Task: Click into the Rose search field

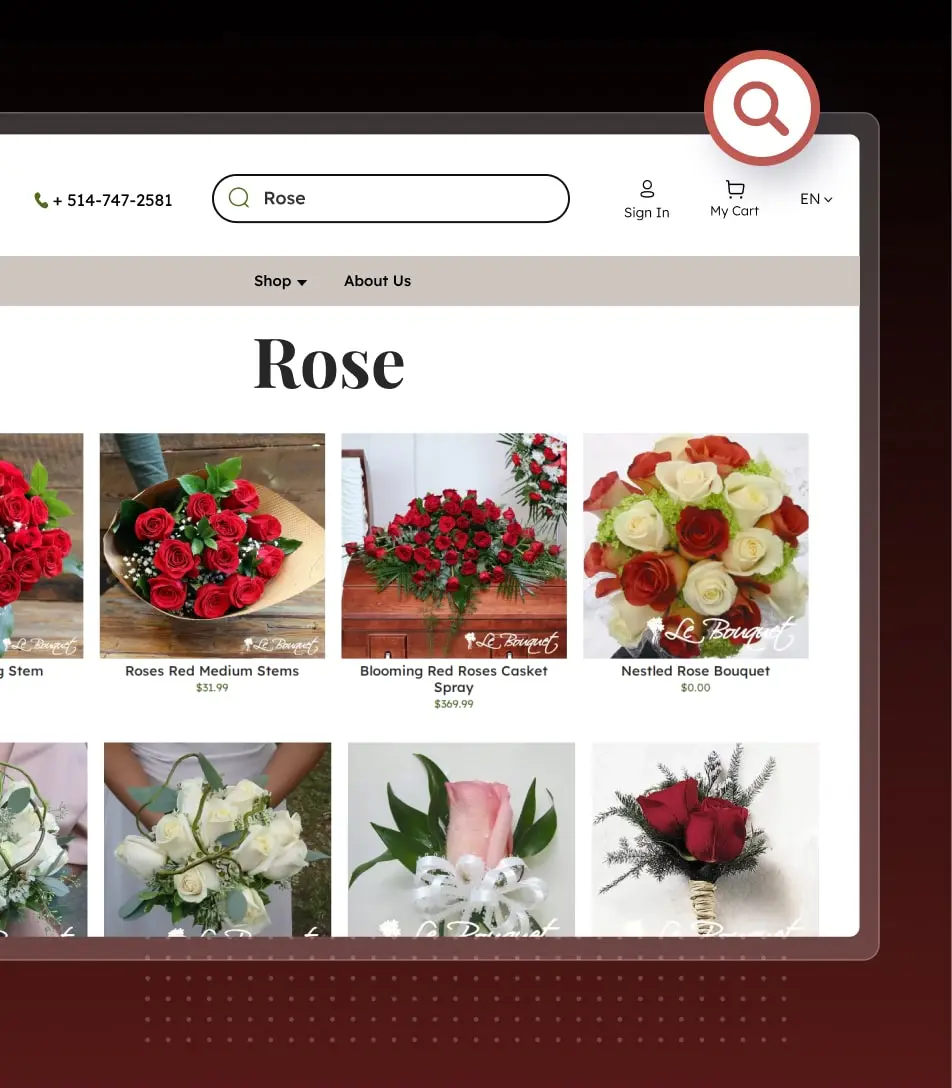Action: 400,198
